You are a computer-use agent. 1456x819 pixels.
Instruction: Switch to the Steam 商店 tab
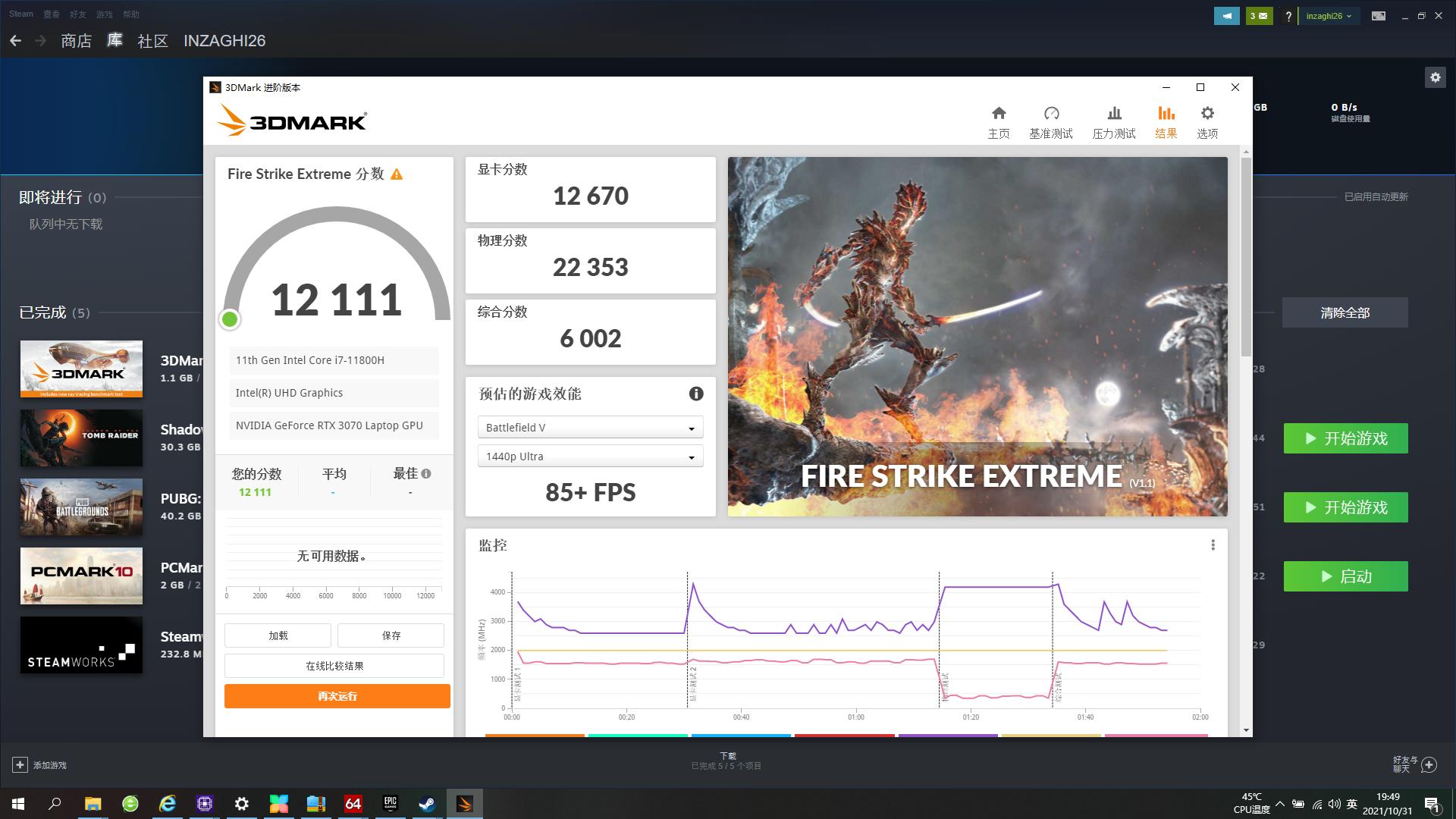pyautogui.click(x=75, y=41)
